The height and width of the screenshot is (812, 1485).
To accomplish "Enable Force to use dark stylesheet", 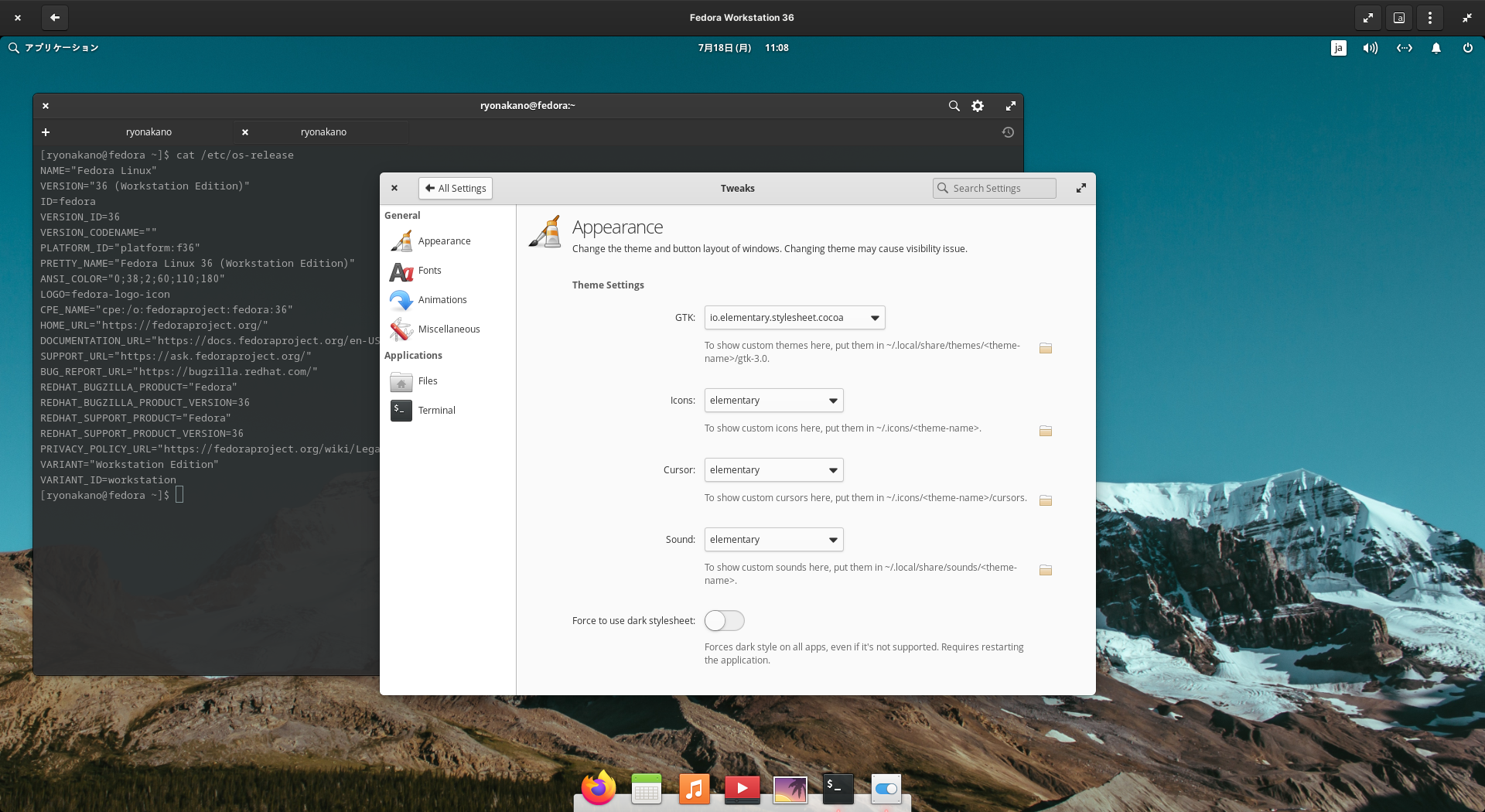I will point(724,620).
